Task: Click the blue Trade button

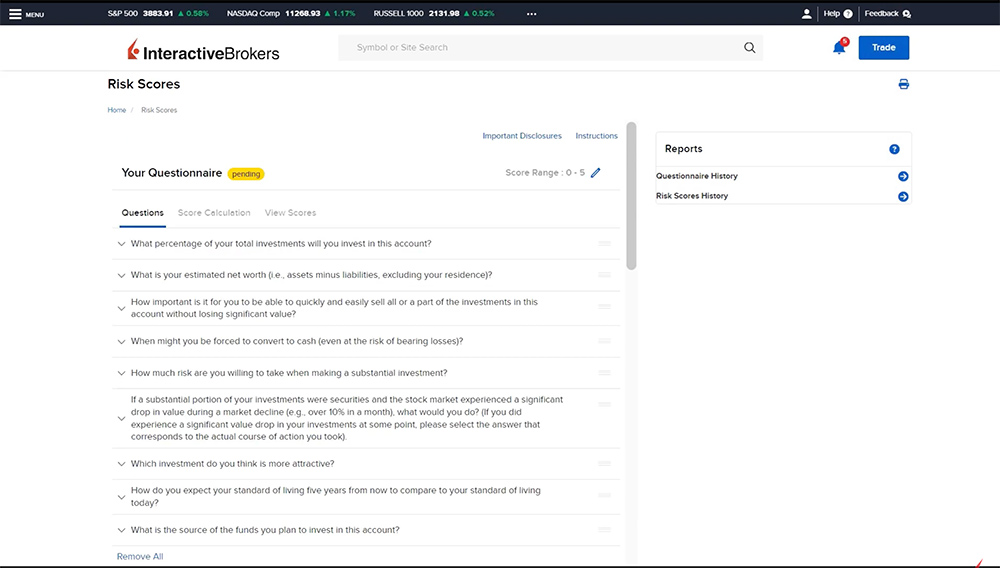Action: click(x=883, y=48)
